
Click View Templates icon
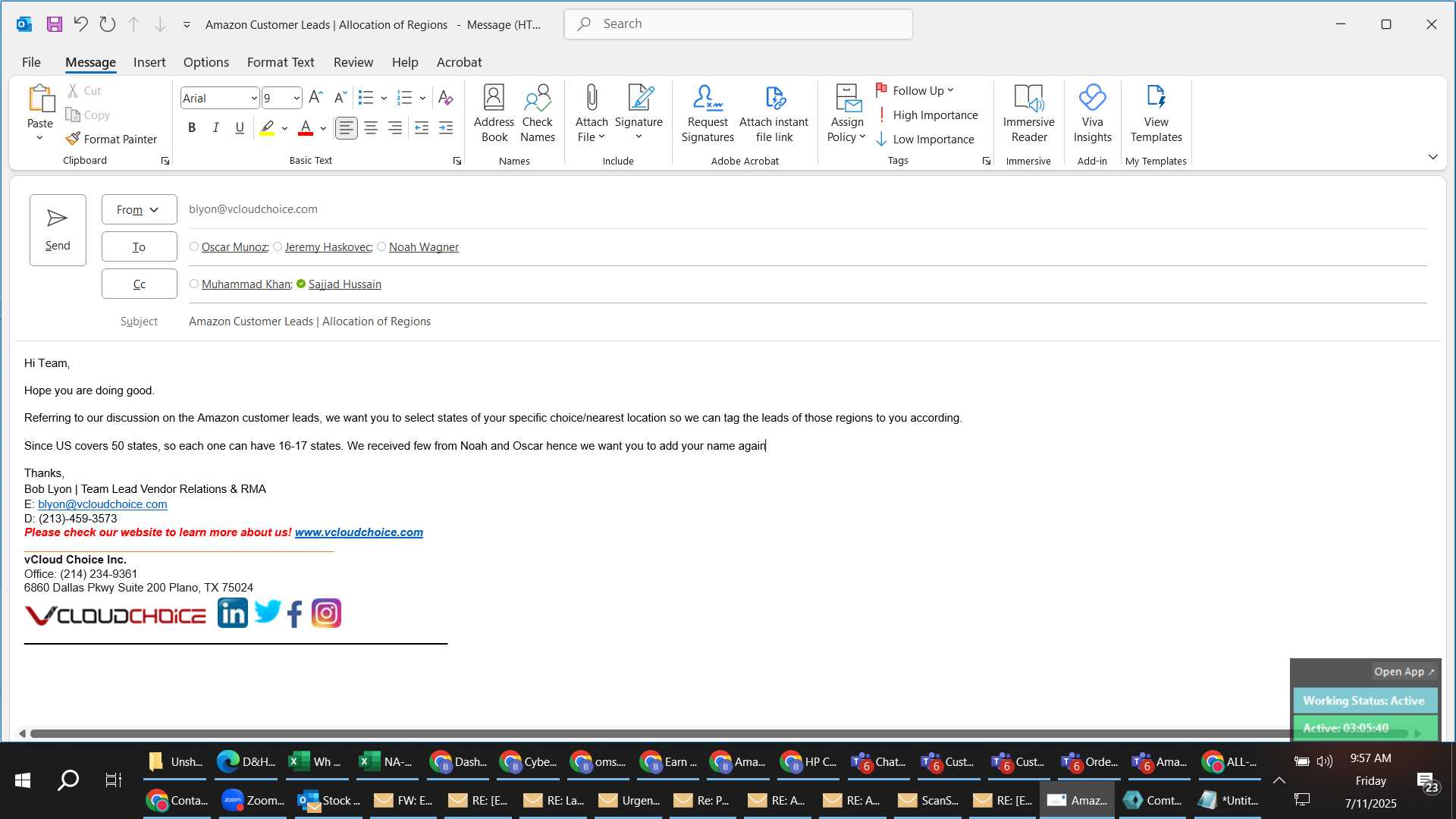pyautogui.click(x=1156, y=114)
